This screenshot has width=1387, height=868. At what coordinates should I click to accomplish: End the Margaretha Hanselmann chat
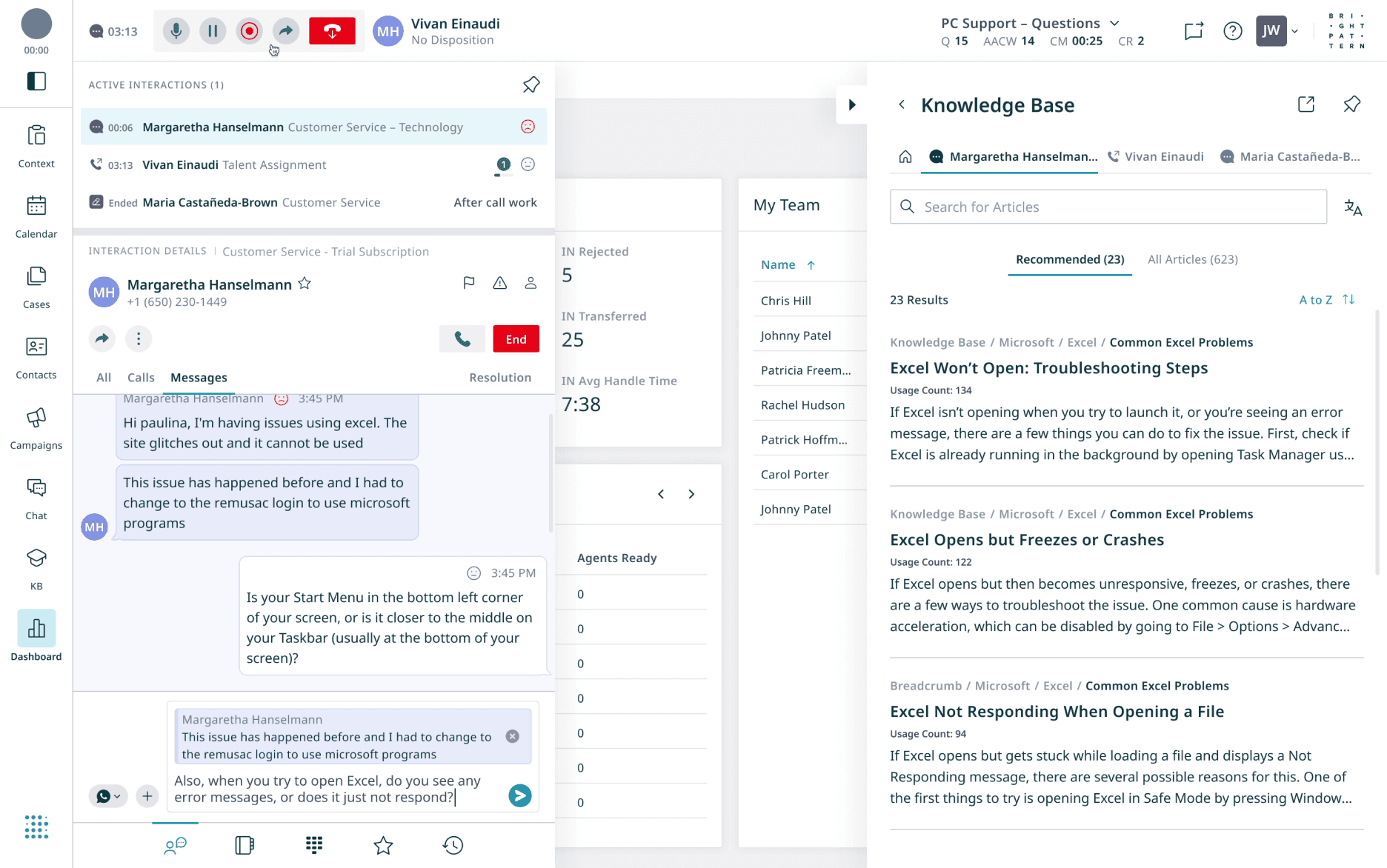point(516,338)
